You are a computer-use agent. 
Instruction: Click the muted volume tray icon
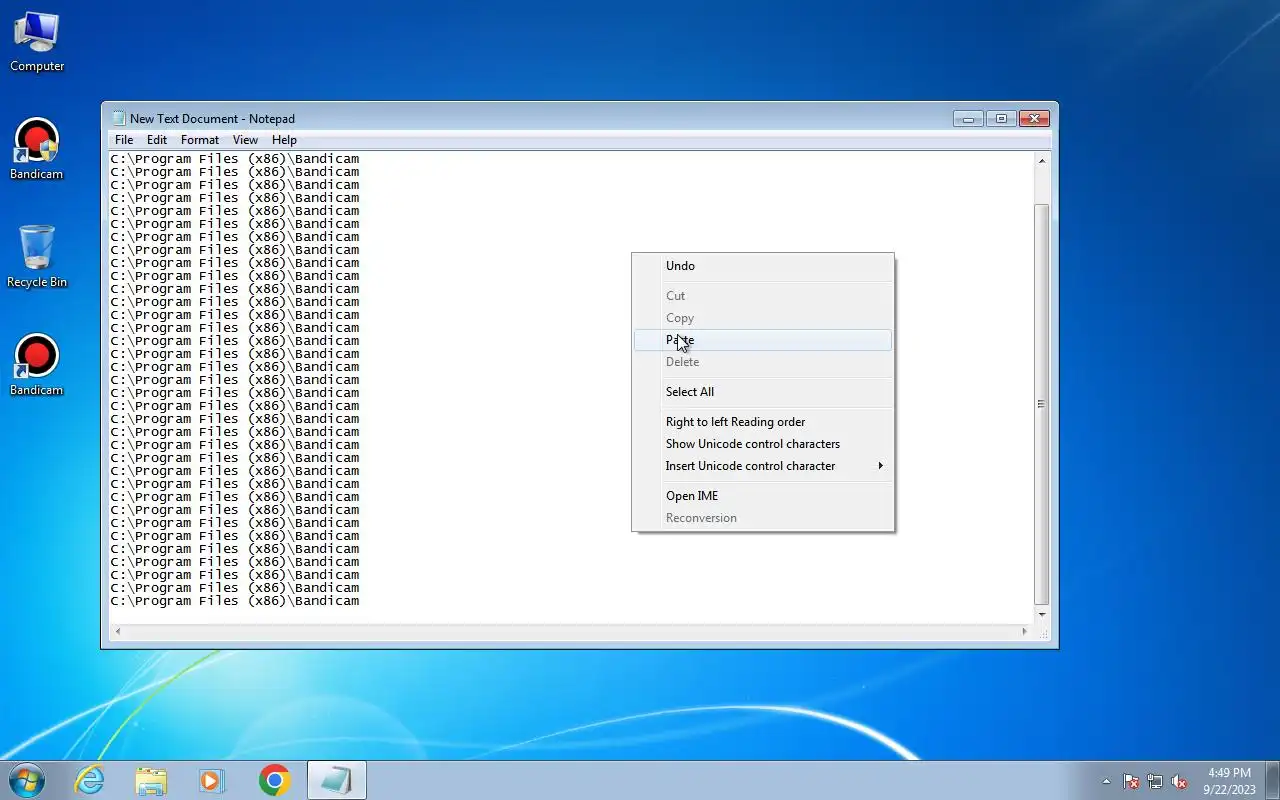point(1179,781)
